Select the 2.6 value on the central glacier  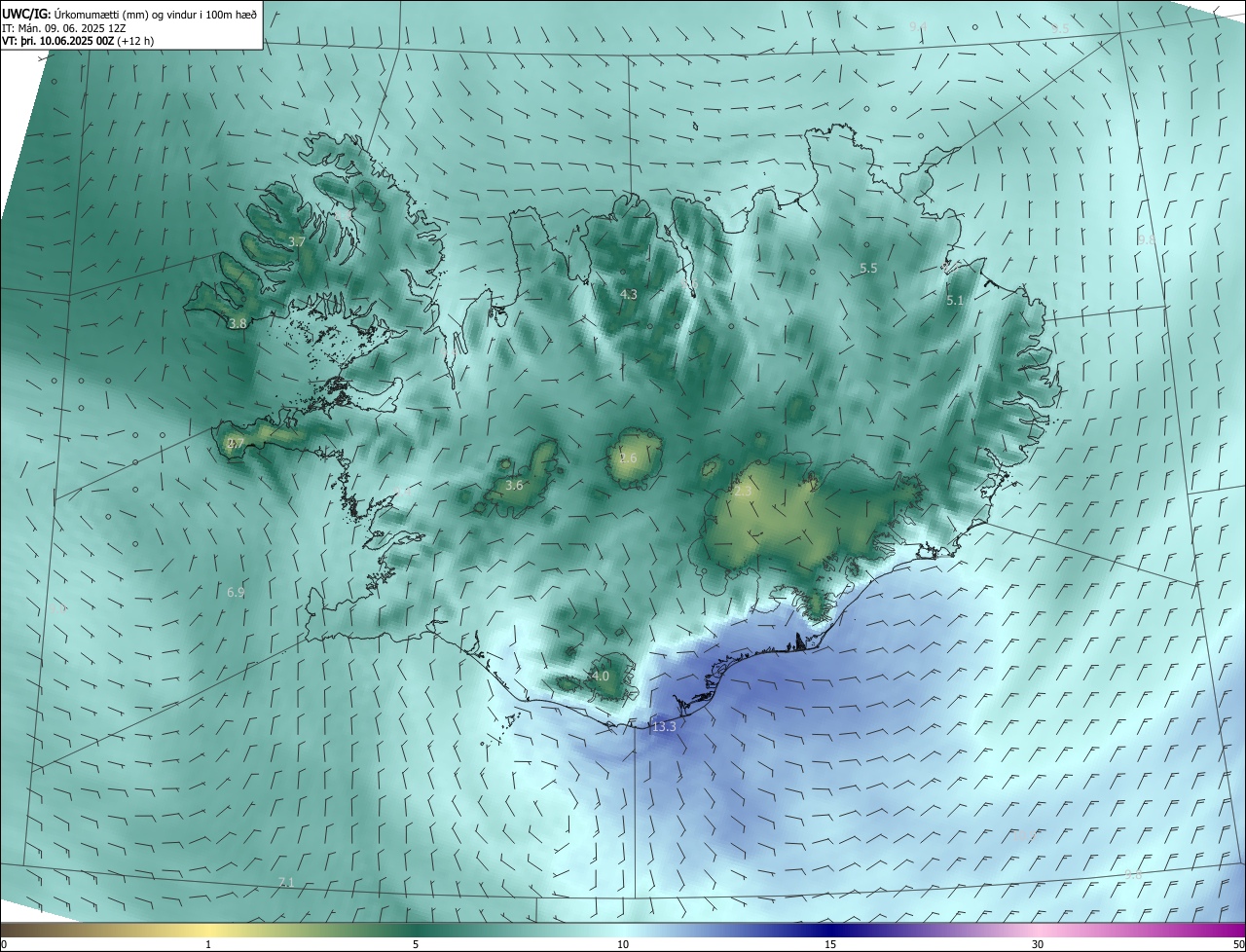tap(628, 458)
